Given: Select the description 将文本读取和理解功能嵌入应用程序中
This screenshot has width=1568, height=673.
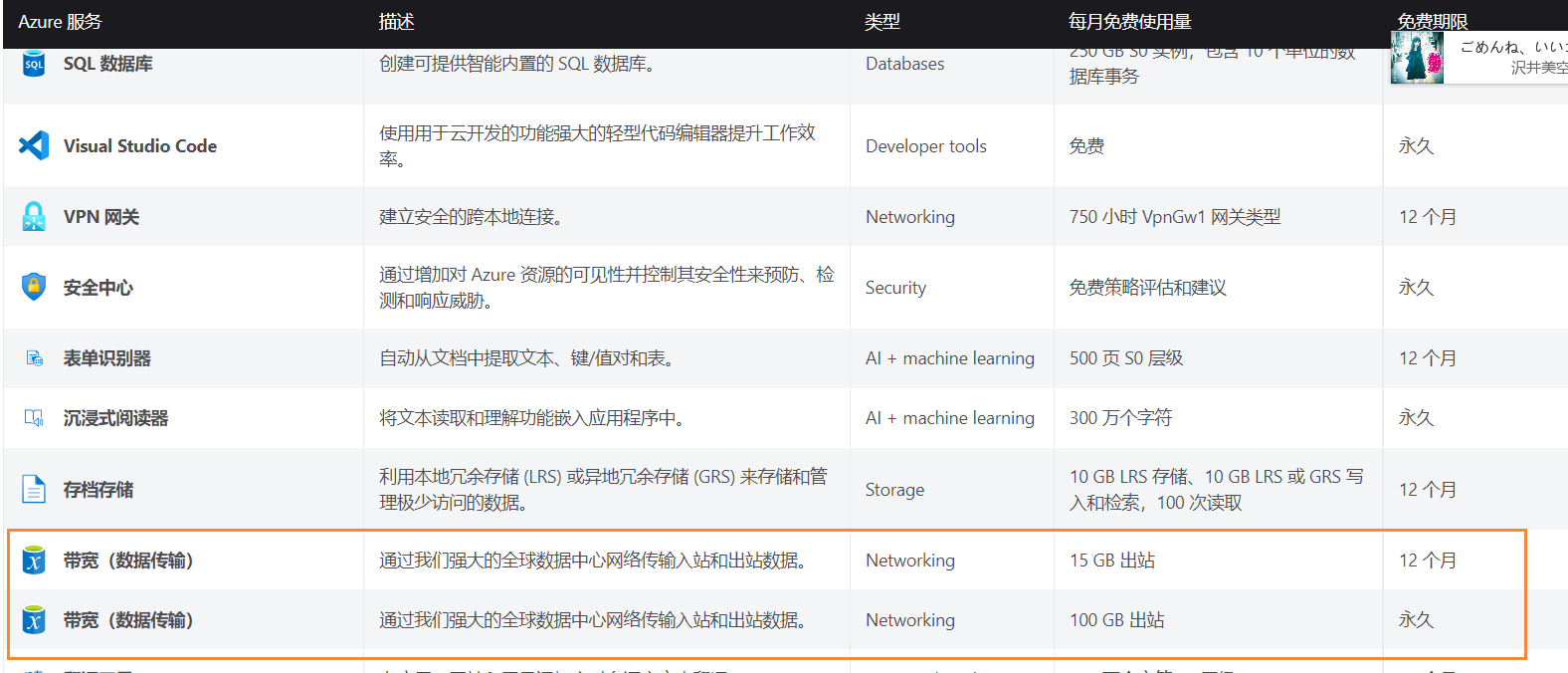Looking at the screenshot, I should pos(532,418).
